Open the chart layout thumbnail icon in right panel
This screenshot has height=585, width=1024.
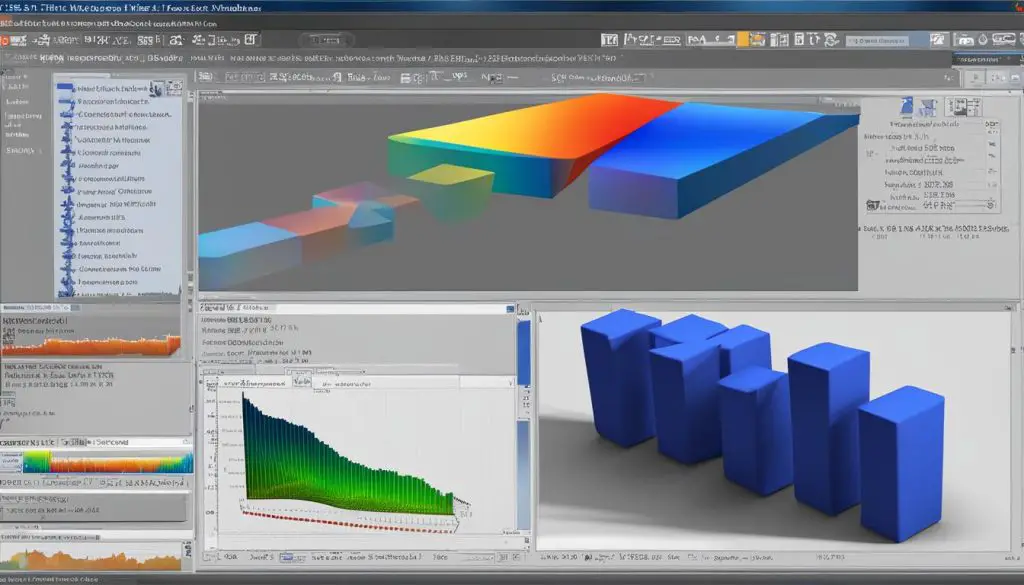pos(964,106)
